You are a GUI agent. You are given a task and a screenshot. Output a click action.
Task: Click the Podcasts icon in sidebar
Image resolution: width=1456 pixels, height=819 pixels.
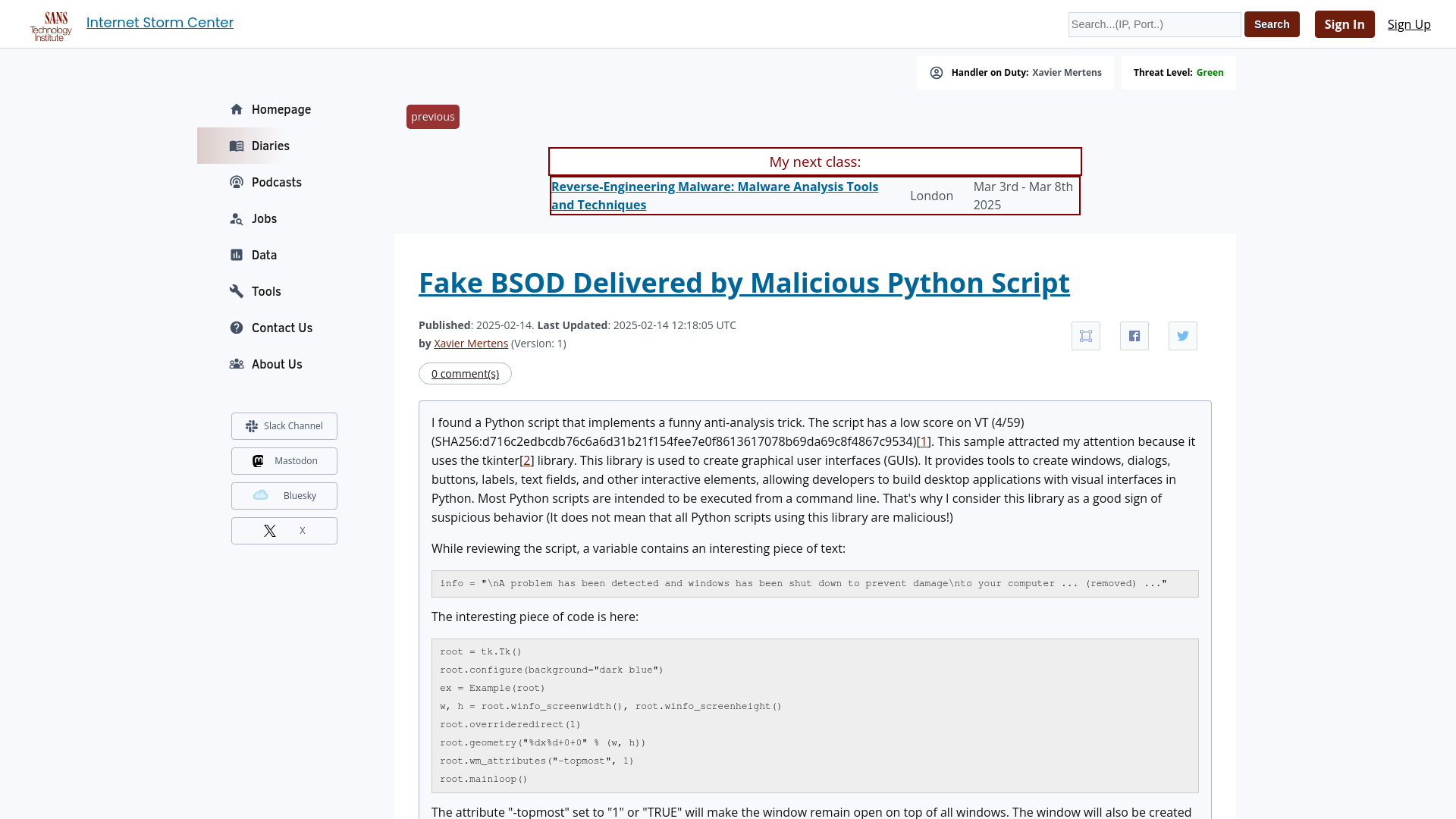click(x=237, y=182)
